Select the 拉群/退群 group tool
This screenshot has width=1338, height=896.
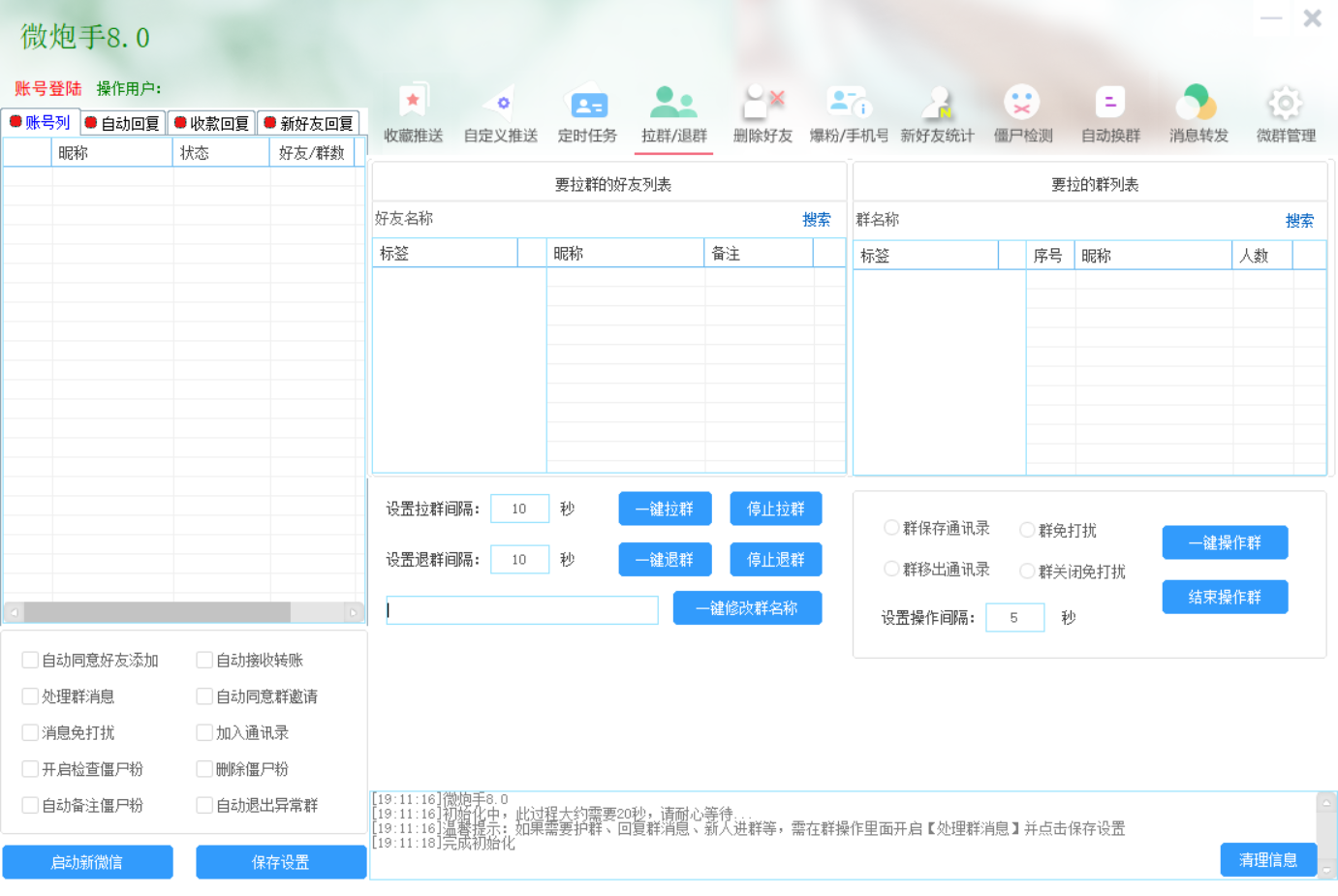[x=674, y=114]
